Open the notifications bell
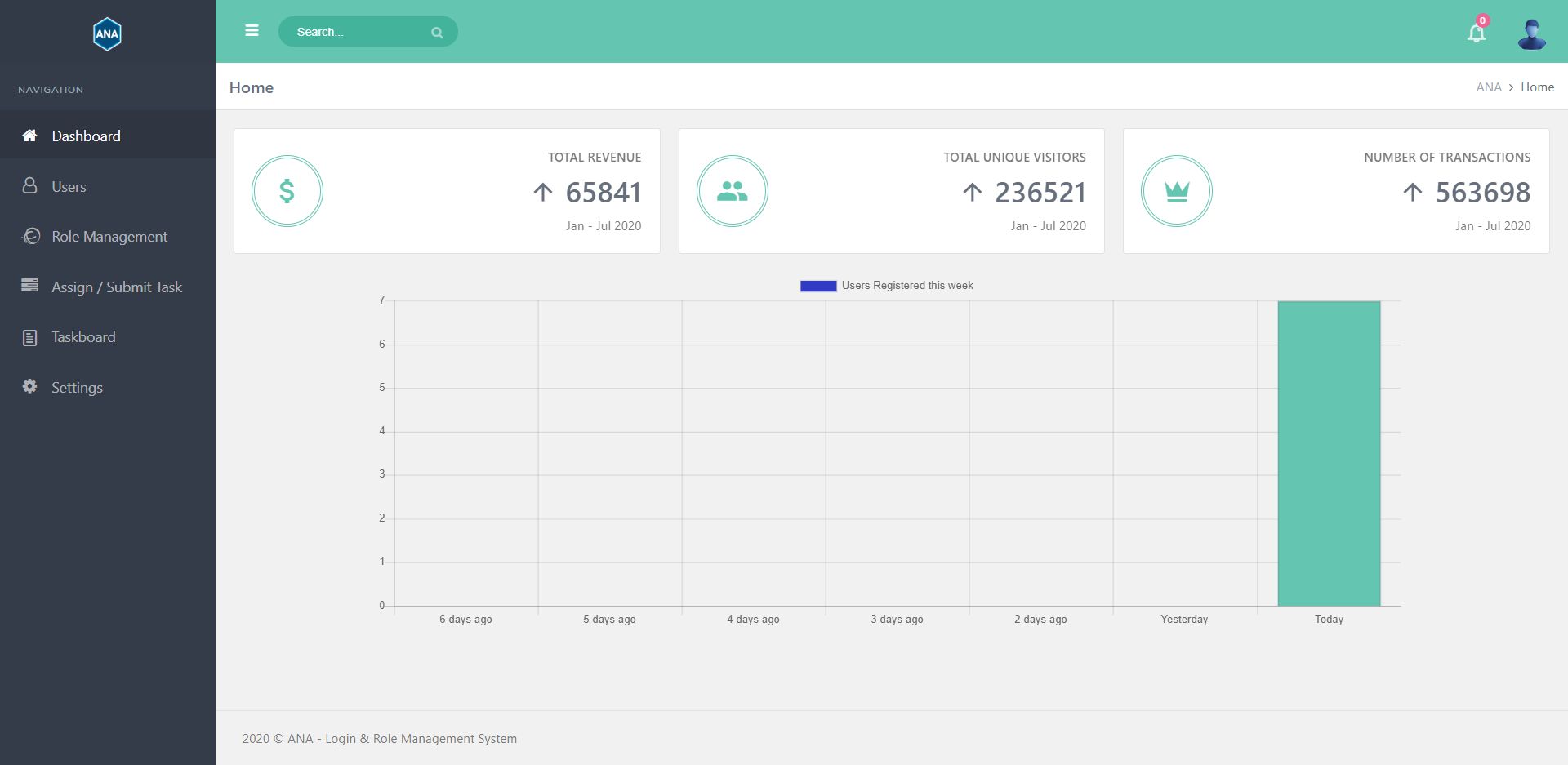 point(1476,33)
